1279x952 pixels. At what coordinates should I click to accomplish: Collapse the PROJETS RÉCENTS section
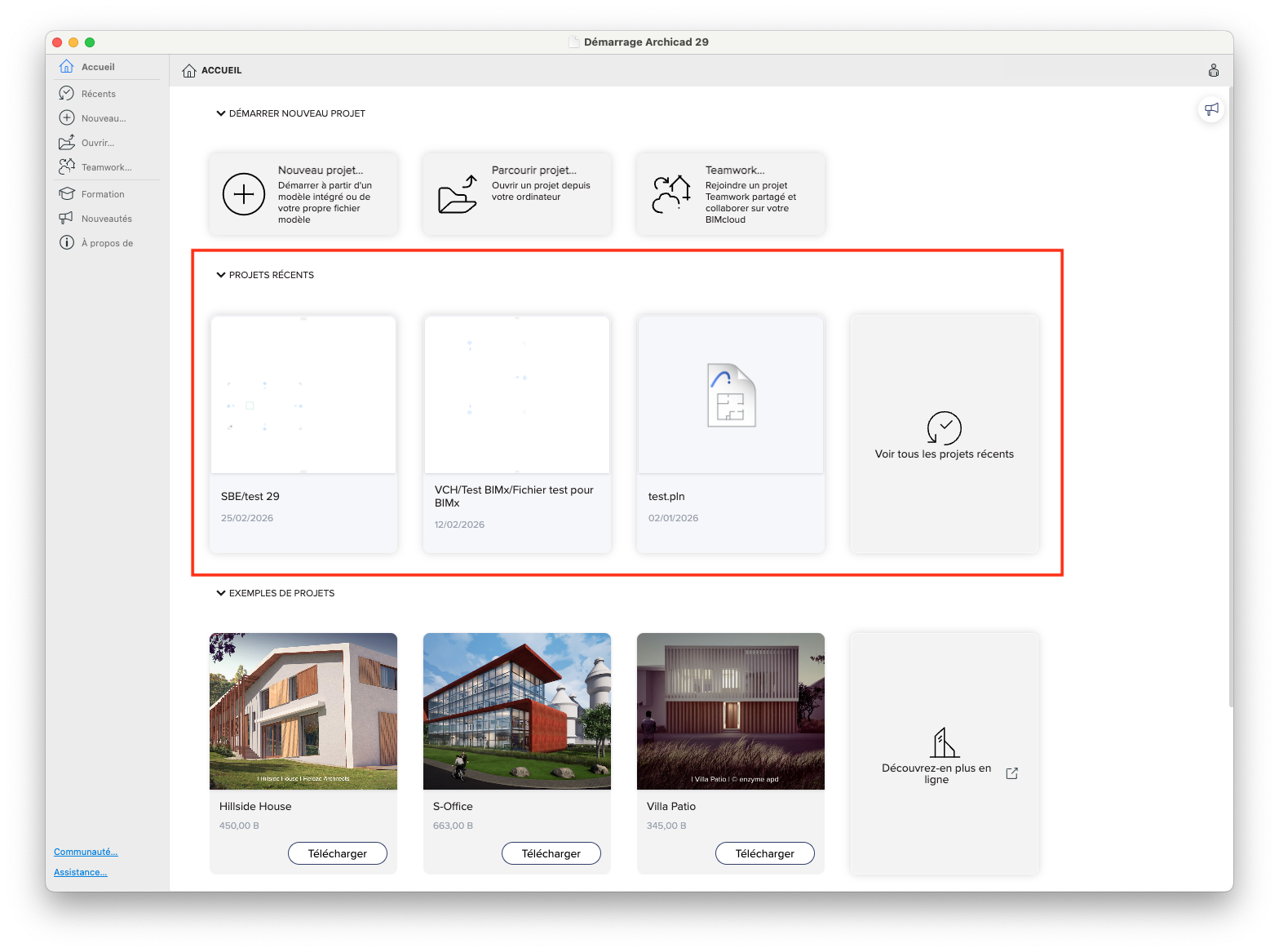click(x=220, y=275)
